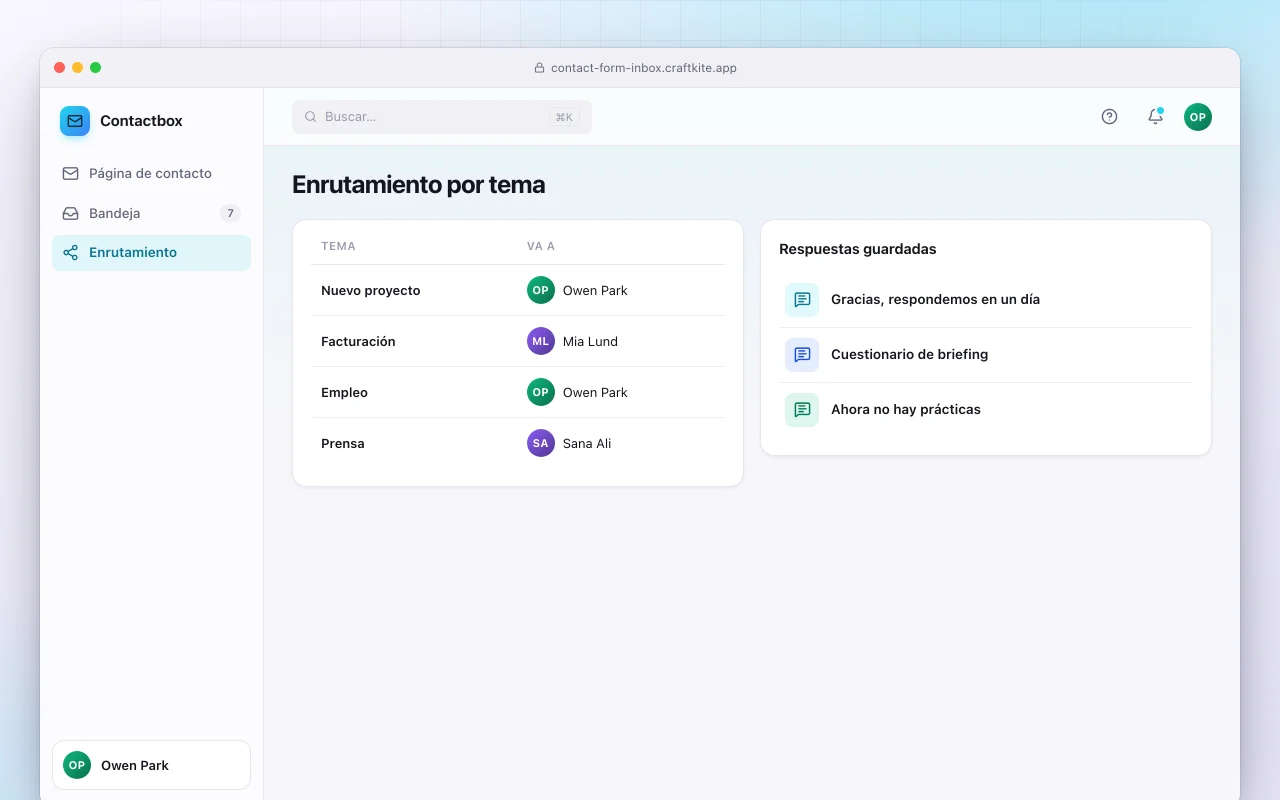Select Enrutamiento in the sidebar
This screenshot has height=800, width=1280.
tap(151, 253)
